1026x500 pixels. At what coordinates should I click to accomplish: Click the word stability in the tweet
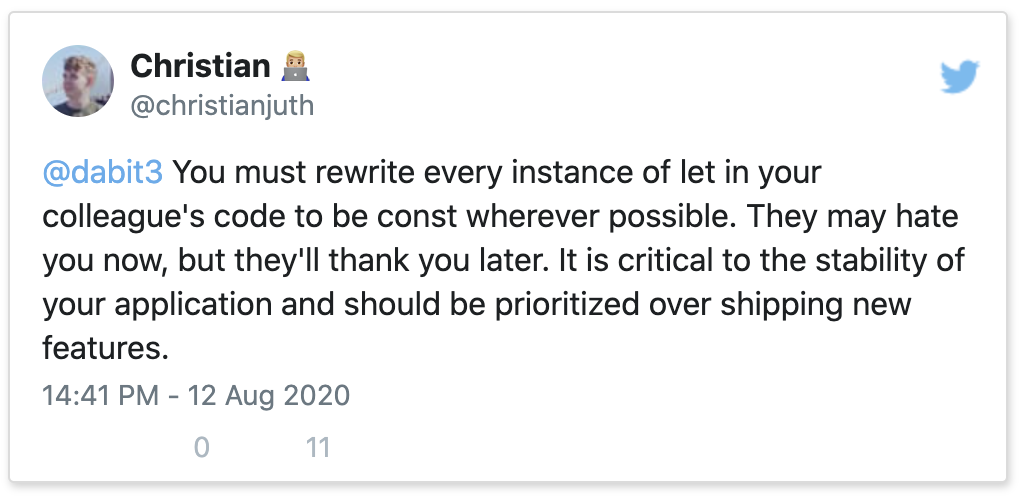(870, 261)
